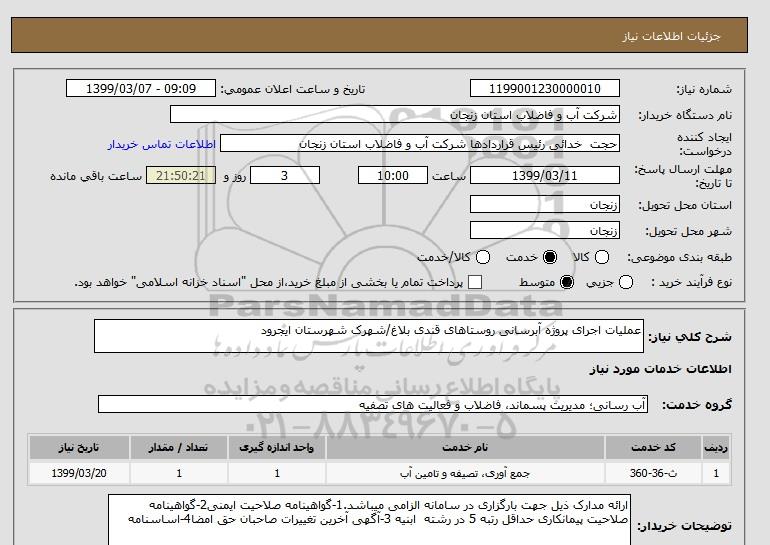Click the توضیحات خریدار text area
770x545 pixels.
coord(369,520)
